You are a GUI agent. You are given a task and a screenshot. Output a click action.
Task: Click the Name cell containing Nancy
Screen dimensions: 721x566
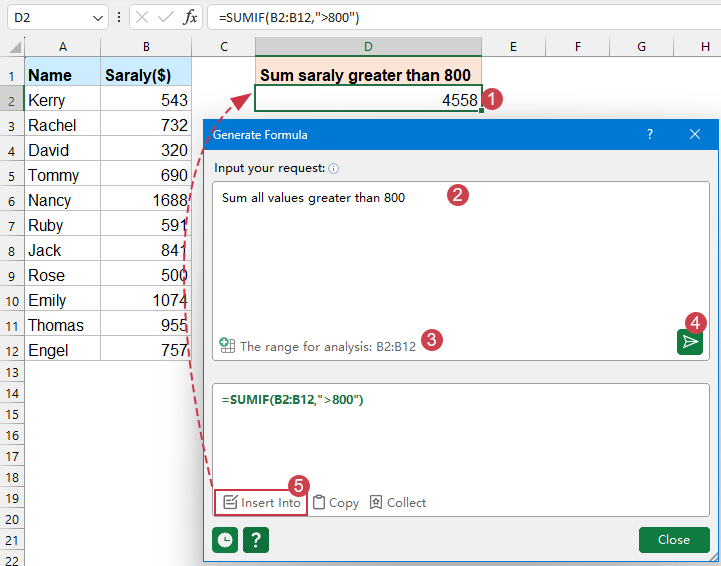tap(63, 200)
